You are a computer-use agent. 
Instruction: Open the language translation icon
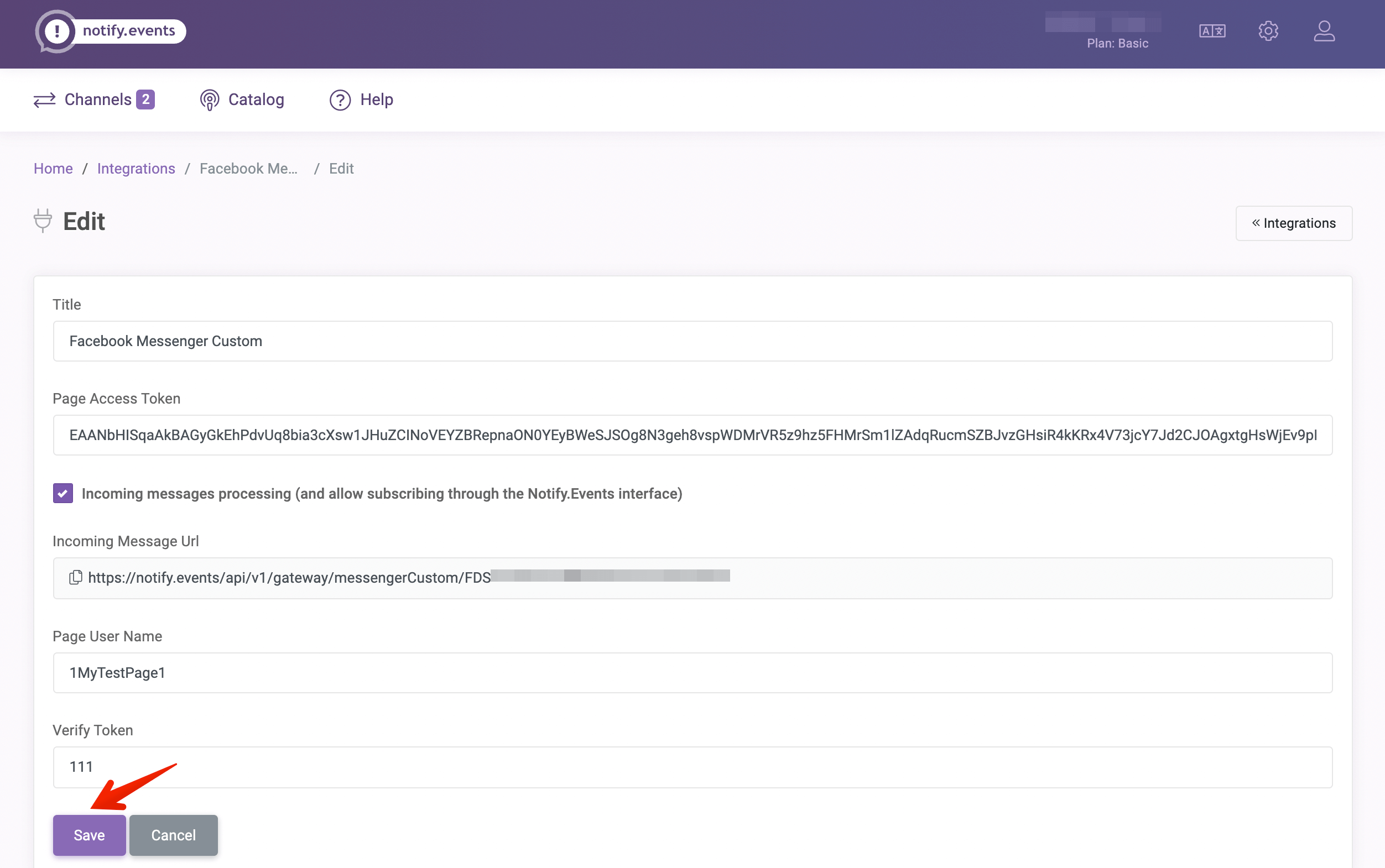(1212, 31)
